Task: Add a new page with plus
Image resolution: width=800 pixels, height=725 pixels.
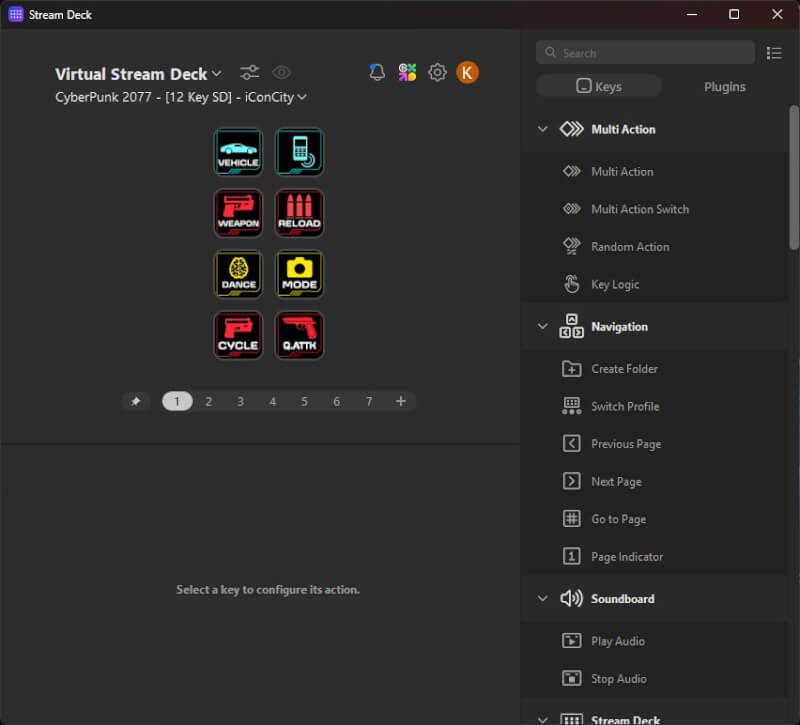Action: tap(401, 401)
